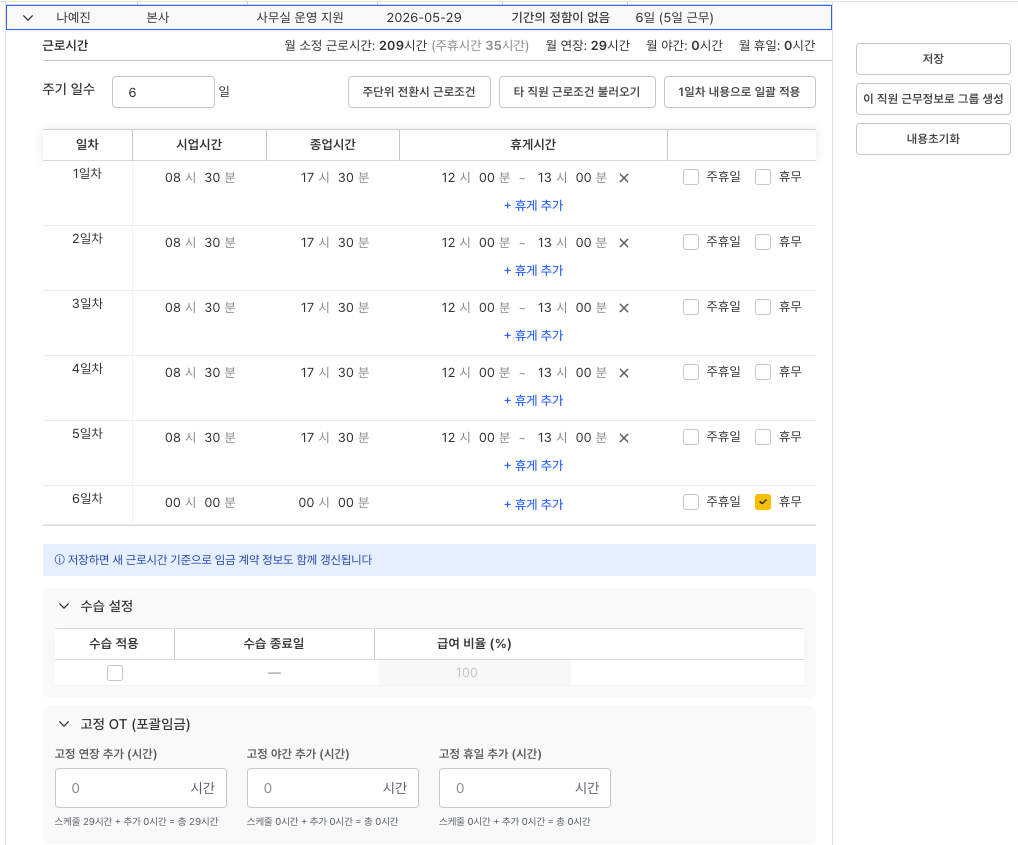Check 휴무 for 1일차
Screen dimensions: 1018x845
[x=763, y=177]
